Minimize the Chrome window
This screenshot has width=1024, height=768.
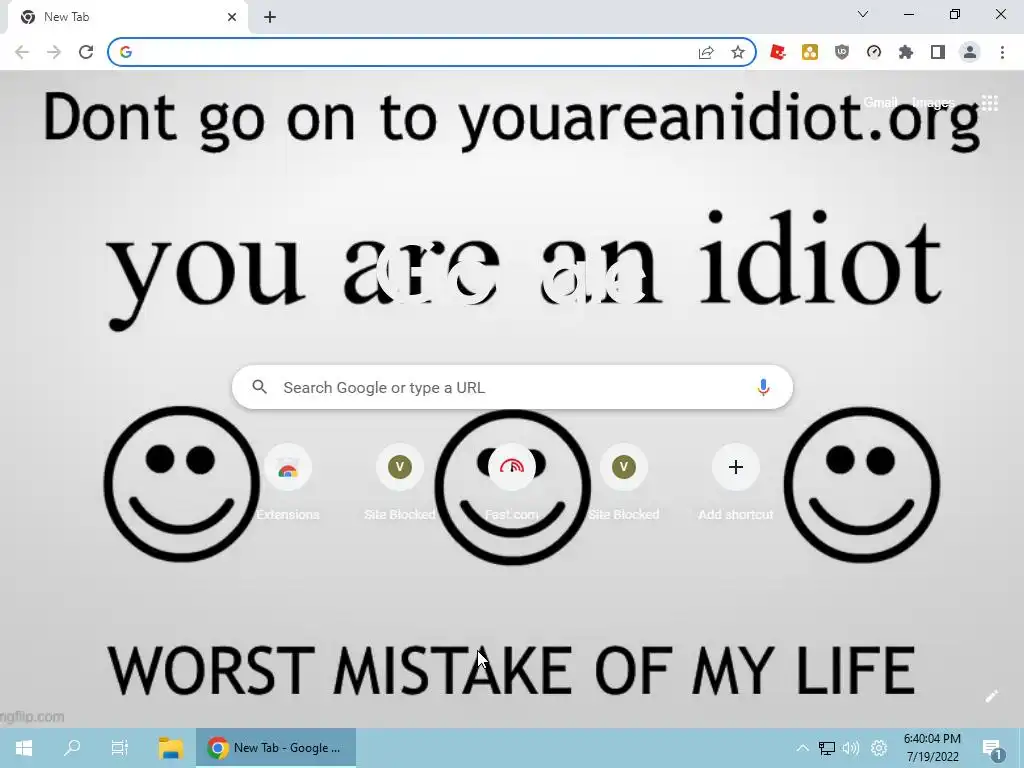909,14
